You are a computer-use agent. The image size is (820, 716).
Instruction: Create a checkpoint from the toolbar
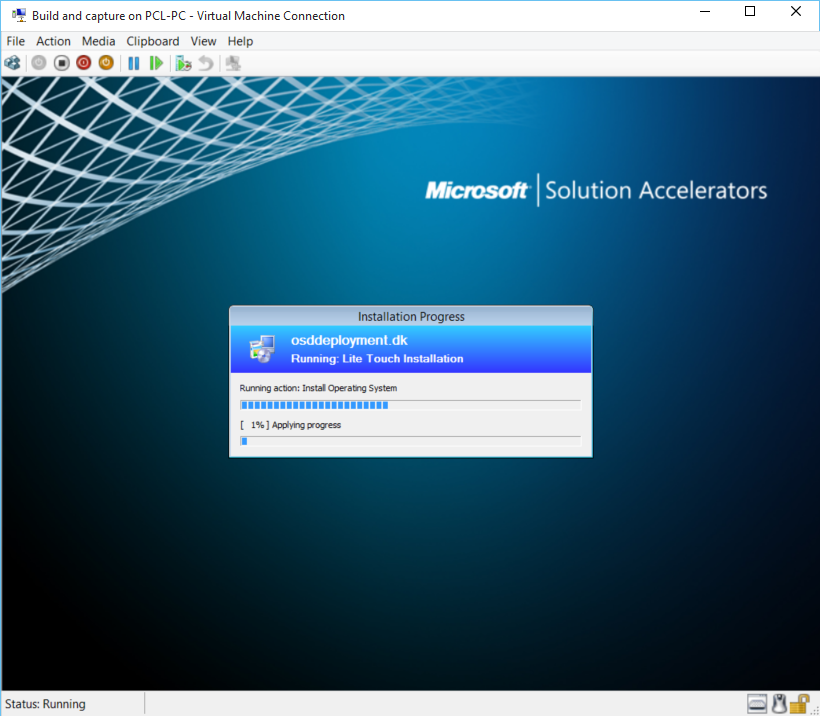pos(183,63)
